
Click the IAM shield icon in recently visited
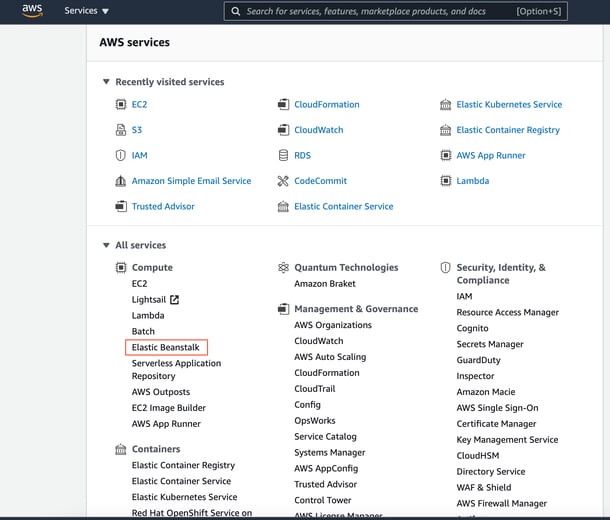(121, 155)
